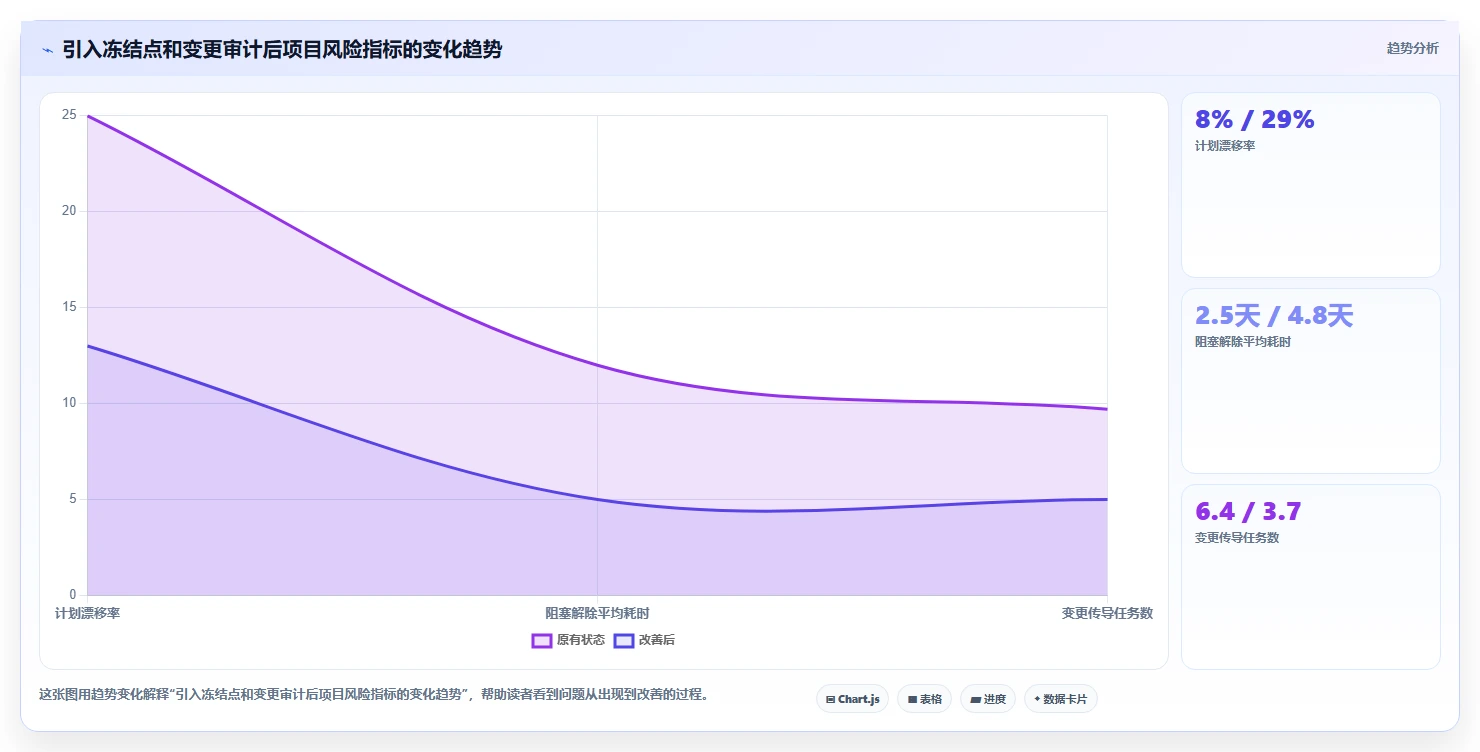Click the 原有状态 purple legend color box
The height and width of the screenshot is (752, 1480).
coord(541,640)
